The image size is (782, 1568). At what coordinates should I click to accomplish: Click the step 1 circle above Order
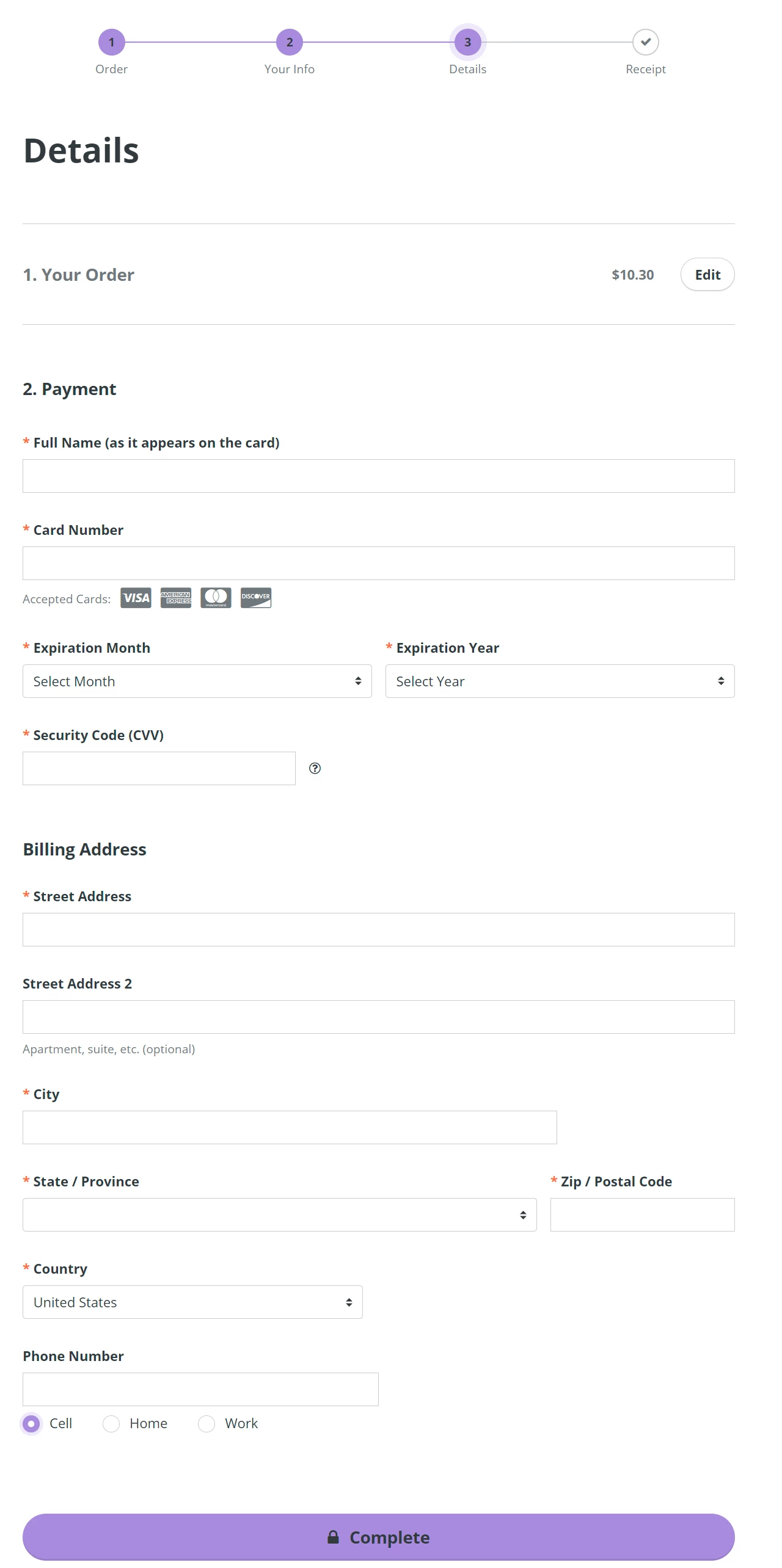(112, 43)
